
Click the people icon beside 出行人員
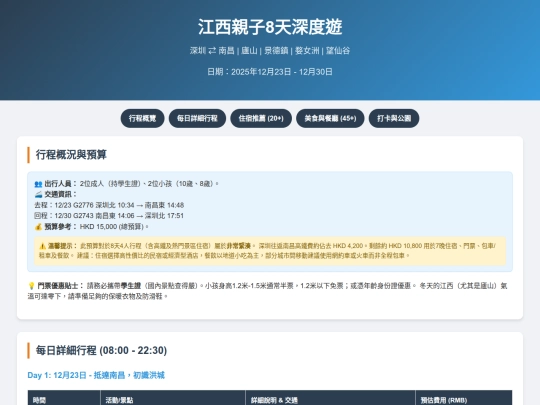pyautogui.click(x=38, y=184)
